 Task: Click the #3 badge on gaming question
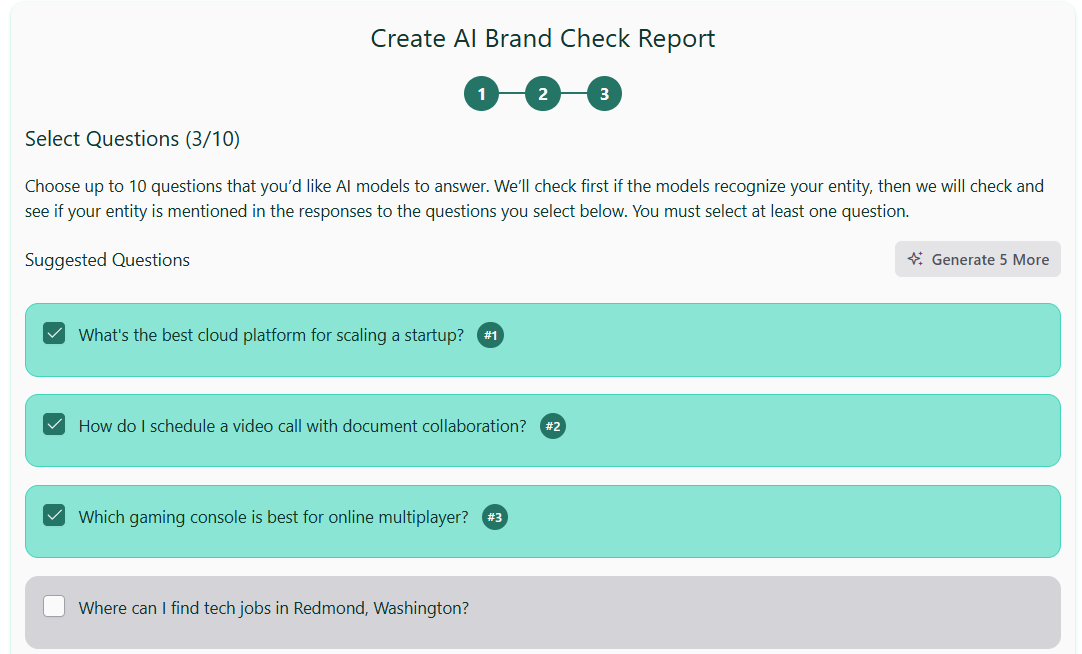click(494, 517)
